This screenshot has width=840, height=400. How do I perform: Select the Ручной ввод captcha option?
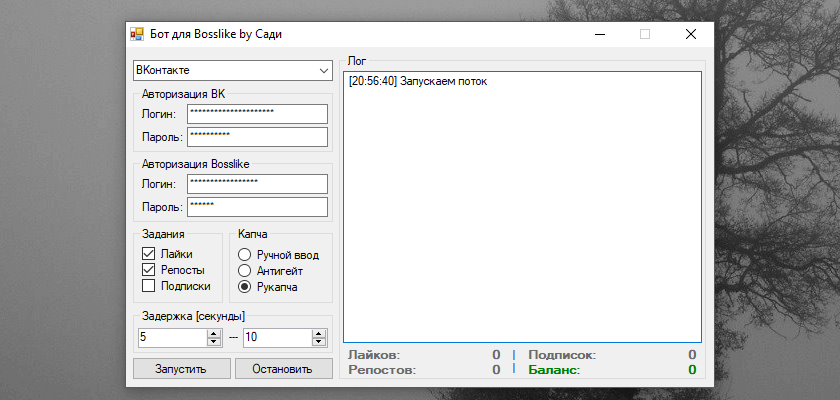244,255
